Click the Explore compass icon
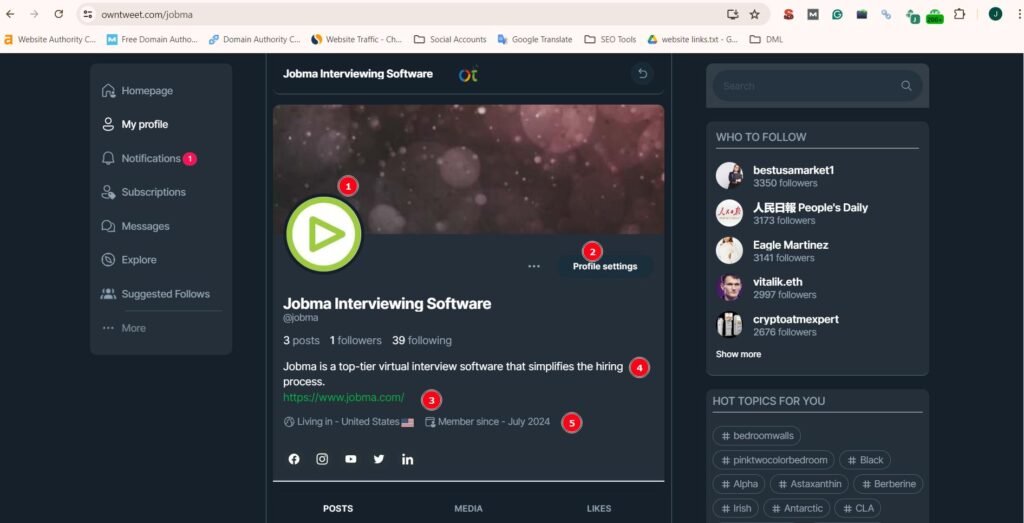 [x=108, y=260]
